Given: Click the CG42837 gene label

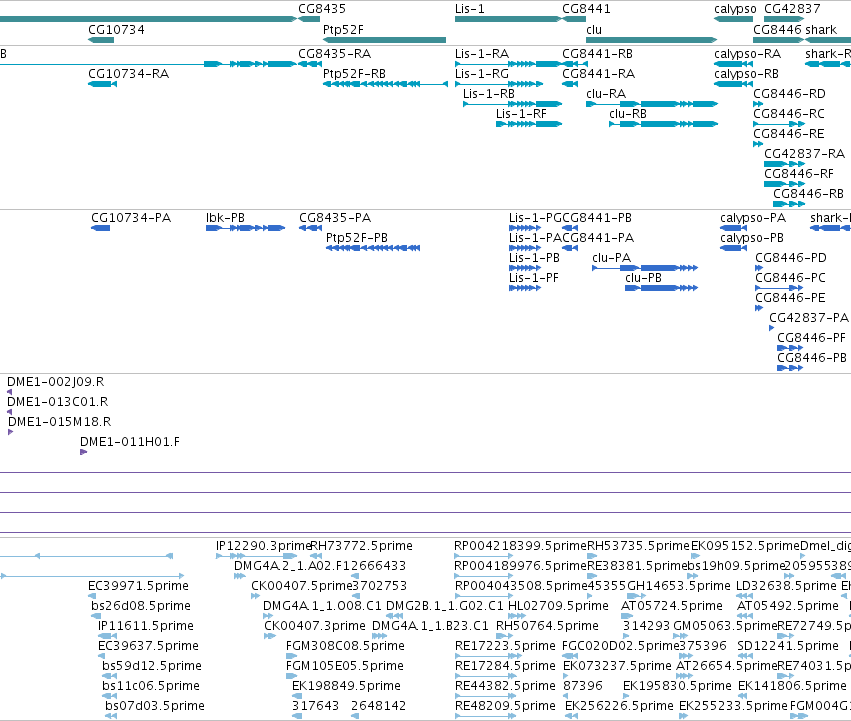Looking at the screenshot, I should [792, 9].
